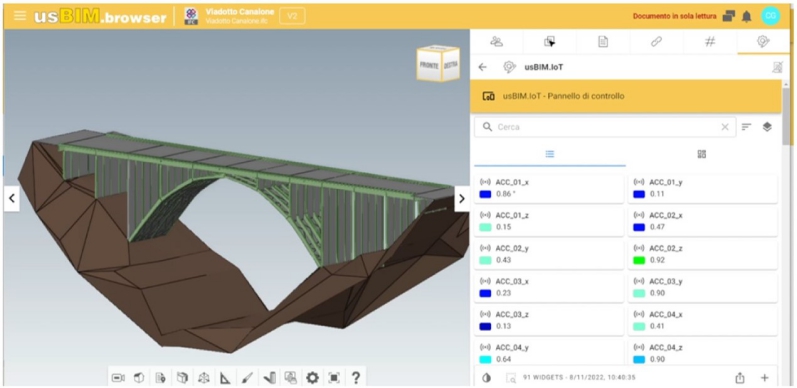Screen dimensions: 797x388
Task: Select the ACC_02_x sensor widget
Action: [x=702, y=222]
